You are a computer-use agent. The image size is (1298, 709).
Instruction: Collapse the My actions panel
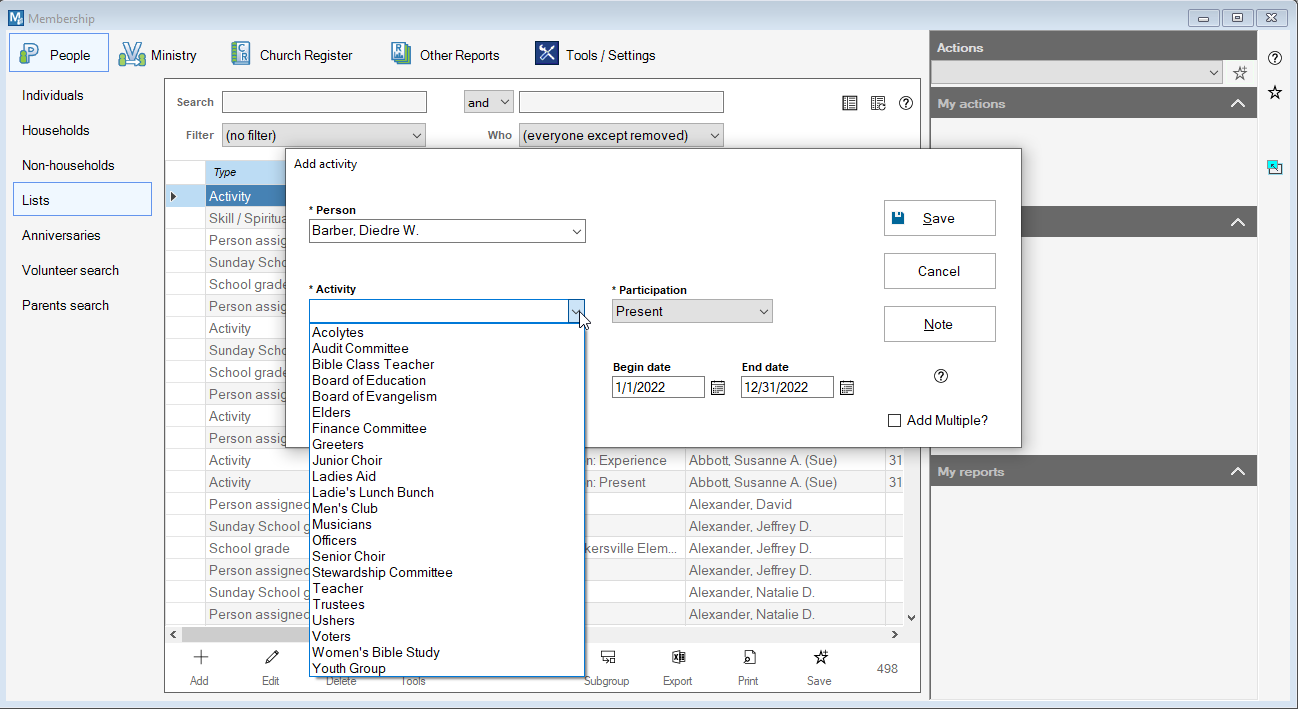(x=1237, y=104)
